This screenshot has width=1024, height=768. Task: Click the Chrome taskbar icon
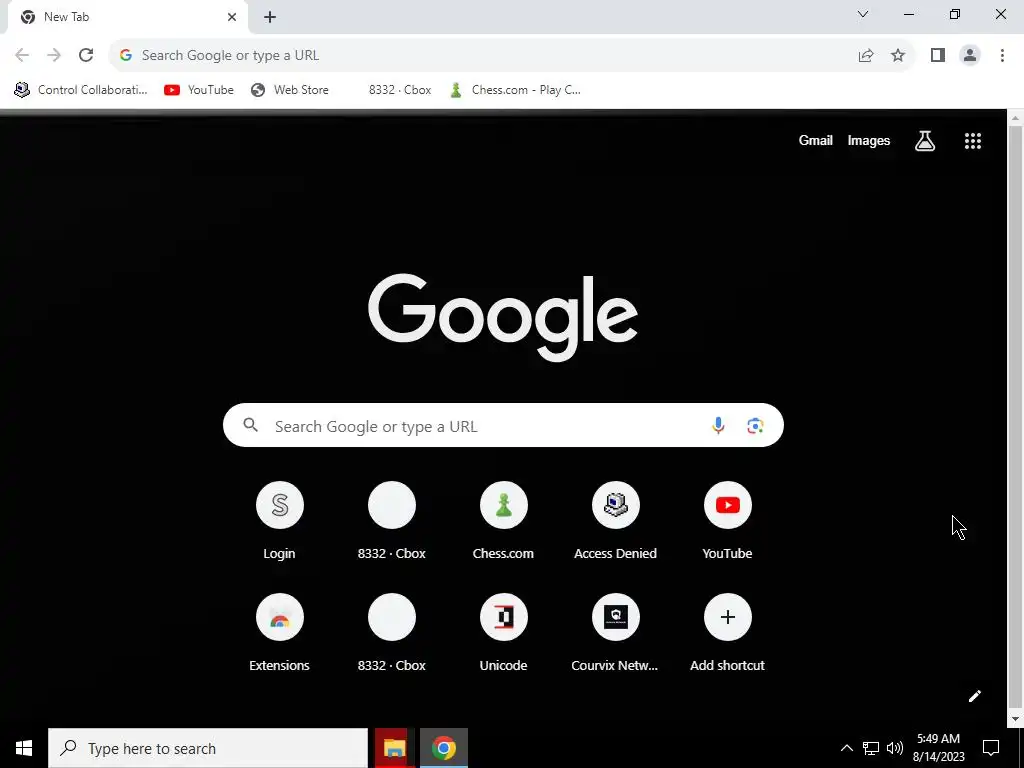tap(443, 748)
